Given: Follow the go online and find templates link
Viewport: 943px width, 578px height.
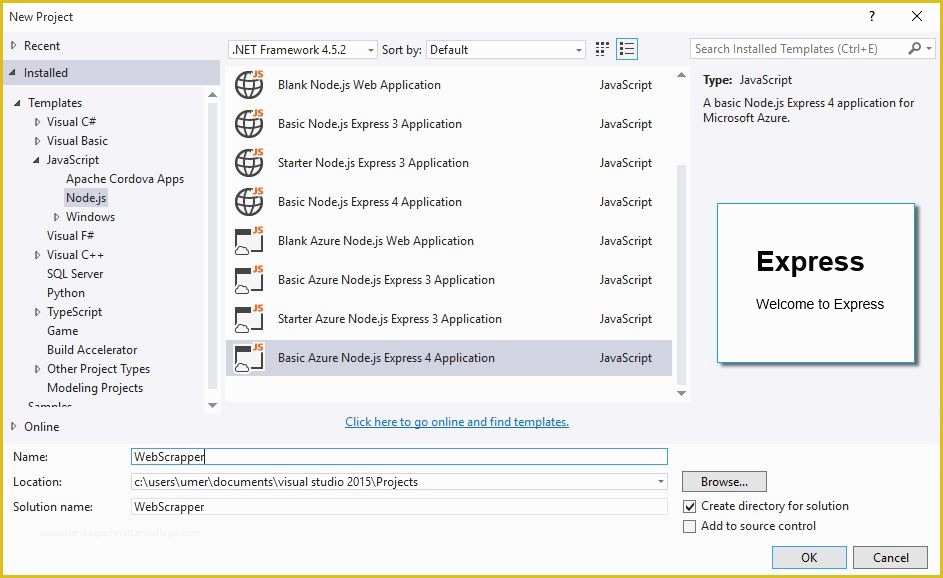Looking at the screenshot, I should (457, 422).
